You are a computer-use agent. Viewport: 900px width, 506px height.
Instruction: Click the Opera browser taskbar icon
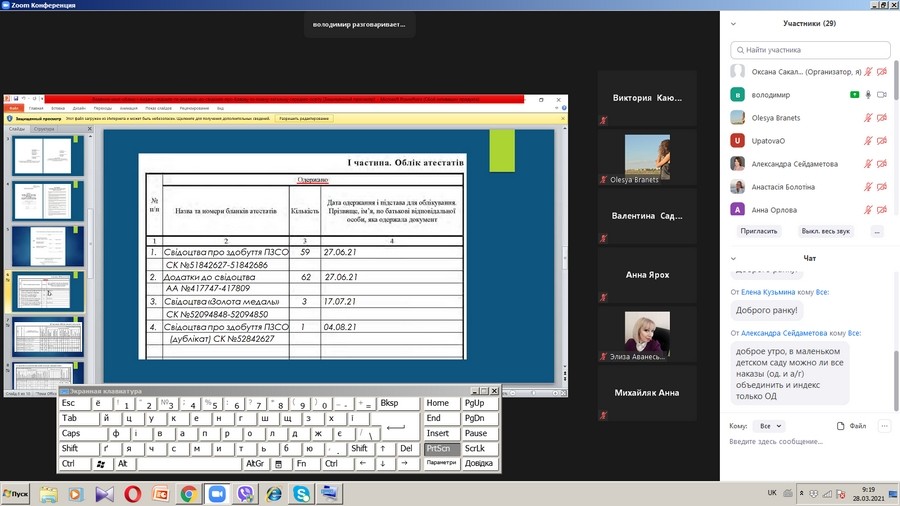coord(132,494)
